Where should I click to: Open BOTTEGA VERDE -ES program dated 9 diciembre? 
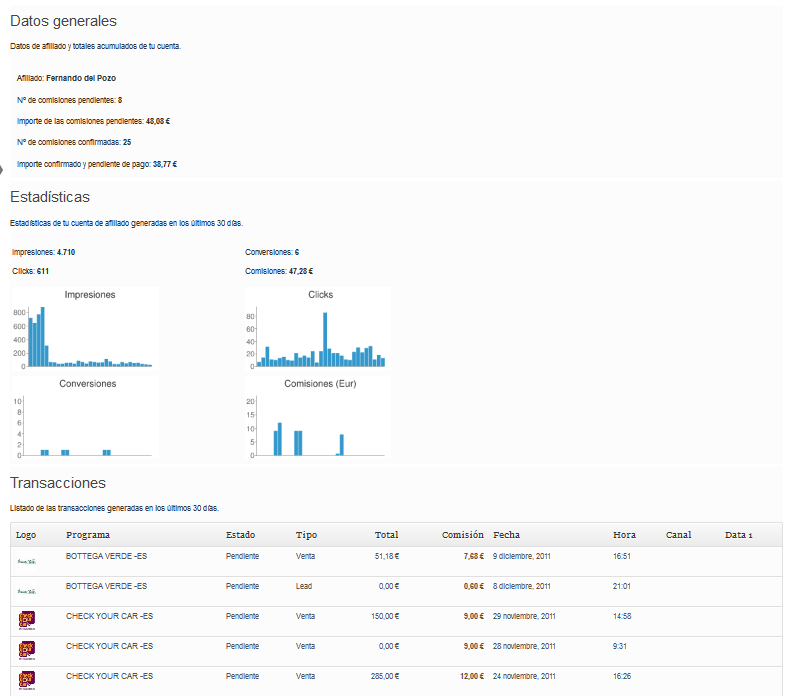coord(106,557)
